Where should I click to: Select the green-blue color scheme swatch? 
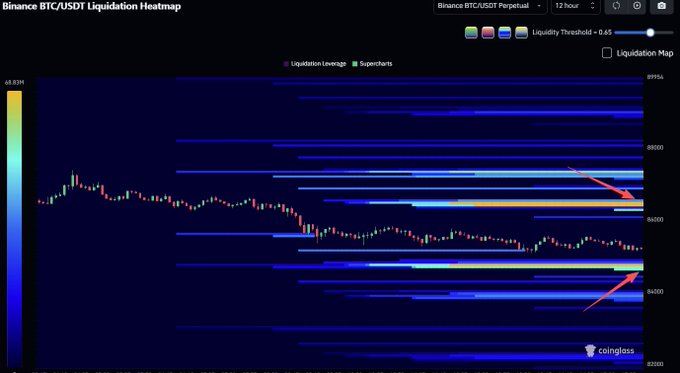(471, 33)
